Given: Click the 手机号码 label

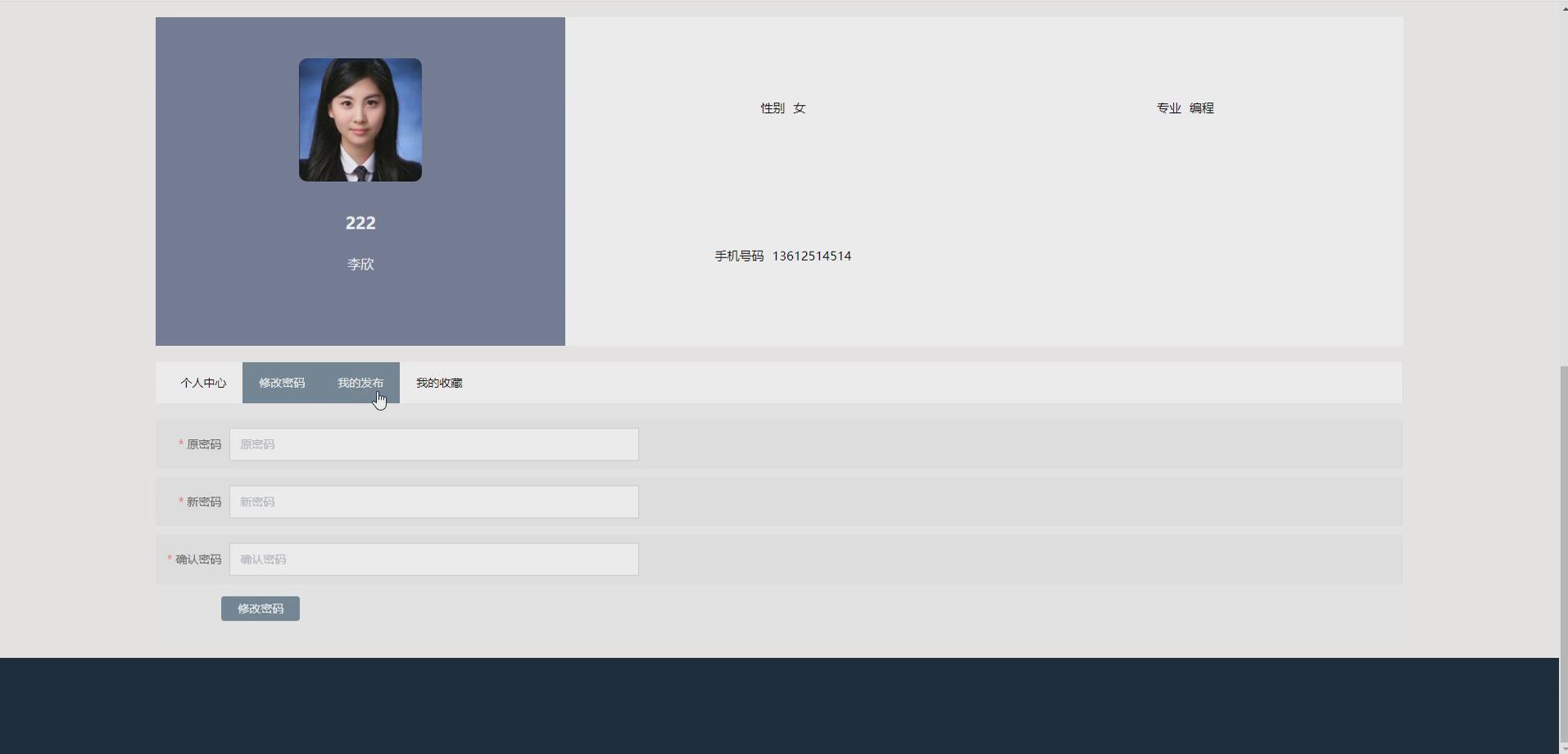Looking at the screenshot, I should 739,256.
